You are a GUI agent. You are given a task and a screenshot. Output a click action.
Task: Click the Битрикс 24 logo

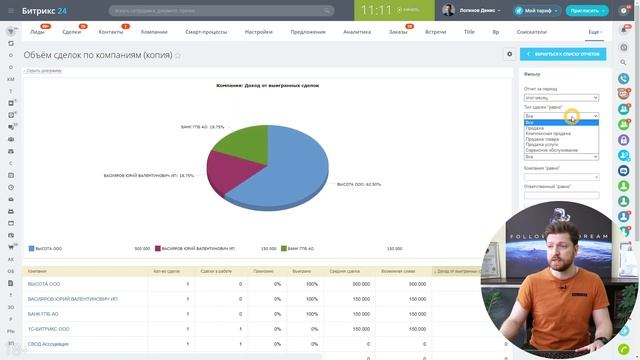coord(44,11)
